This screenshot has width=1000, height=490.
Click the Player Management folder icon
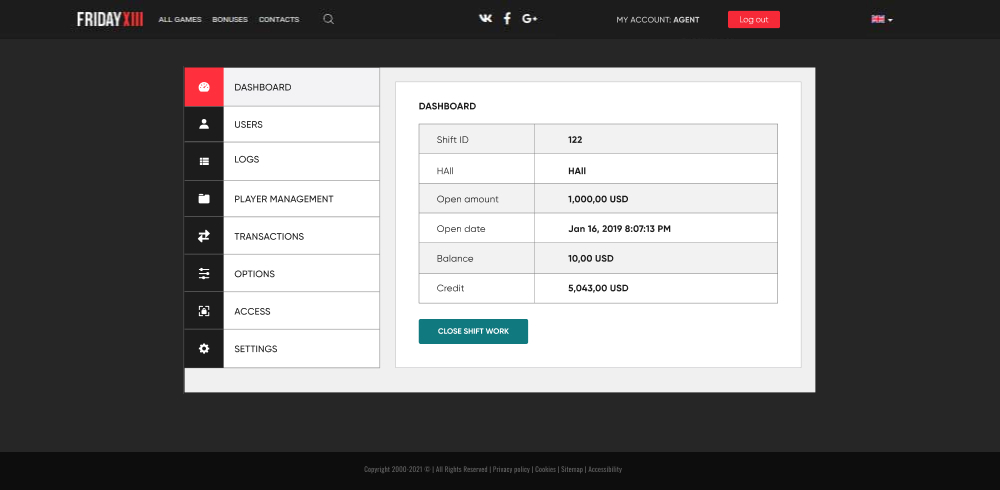point(204,199)
